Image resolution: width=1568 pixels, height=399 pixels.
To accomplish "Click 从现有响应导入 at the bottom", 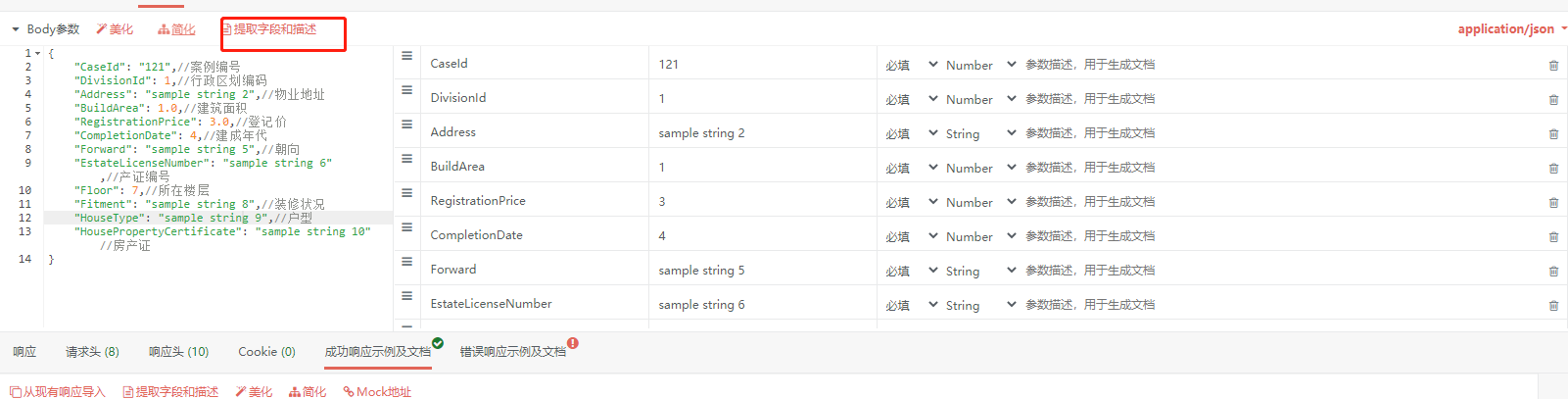I will point(57,391).
